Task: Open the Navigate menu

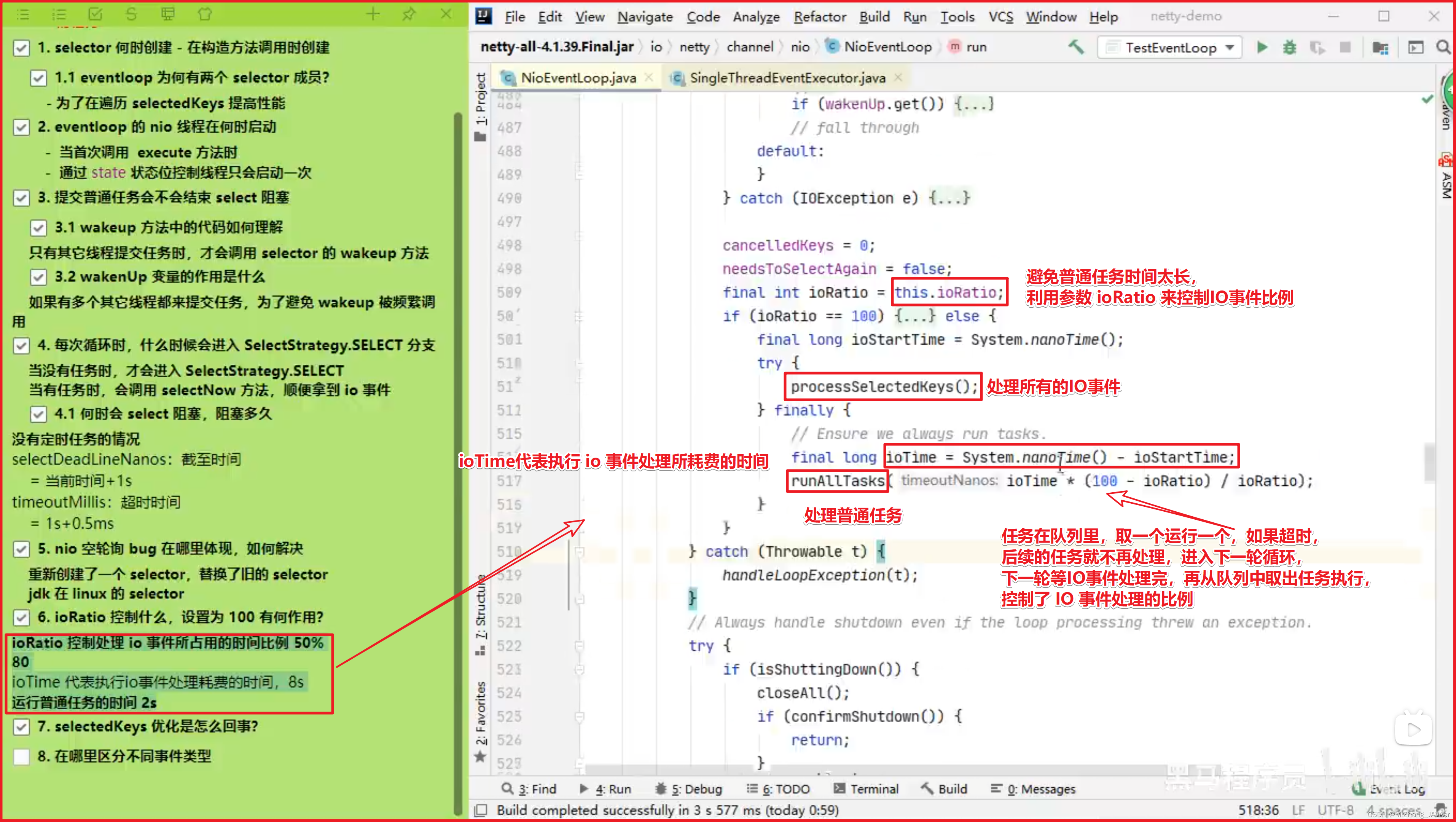Action: pyautogui.click(x=645, y=17)
